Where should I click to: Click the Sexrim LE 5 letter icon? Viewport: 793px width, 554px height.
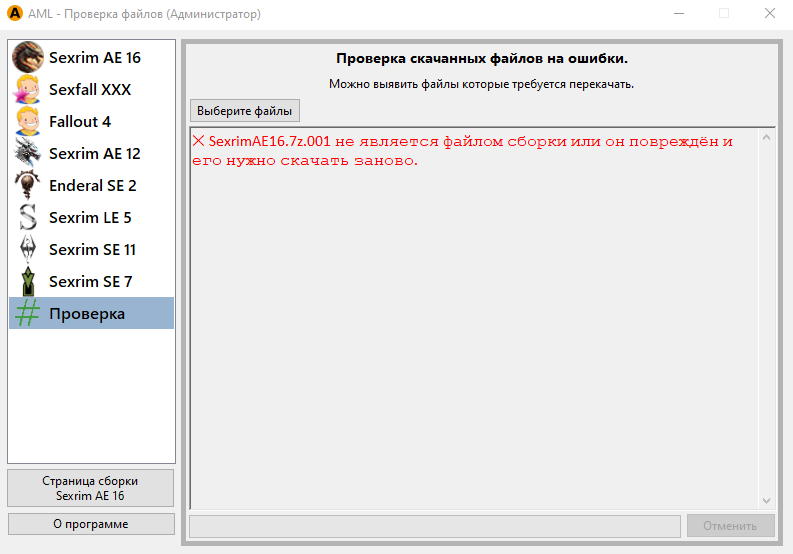(x=28, y=218)
